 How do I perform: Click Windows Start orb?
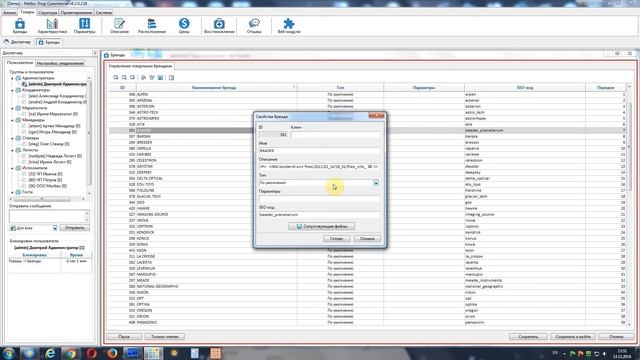pos(9,353)
